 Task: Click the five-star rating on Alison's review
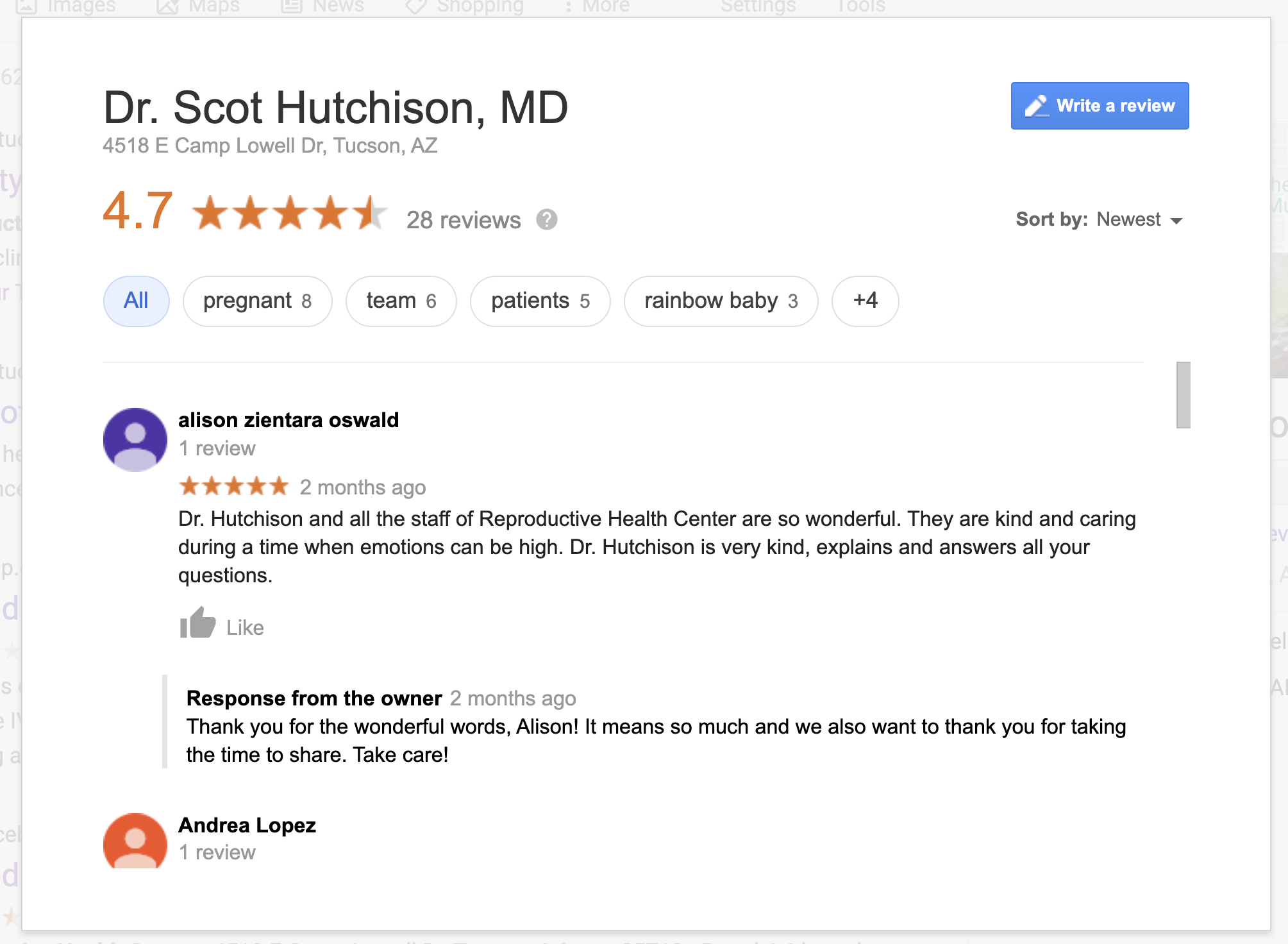pos(234,486)
